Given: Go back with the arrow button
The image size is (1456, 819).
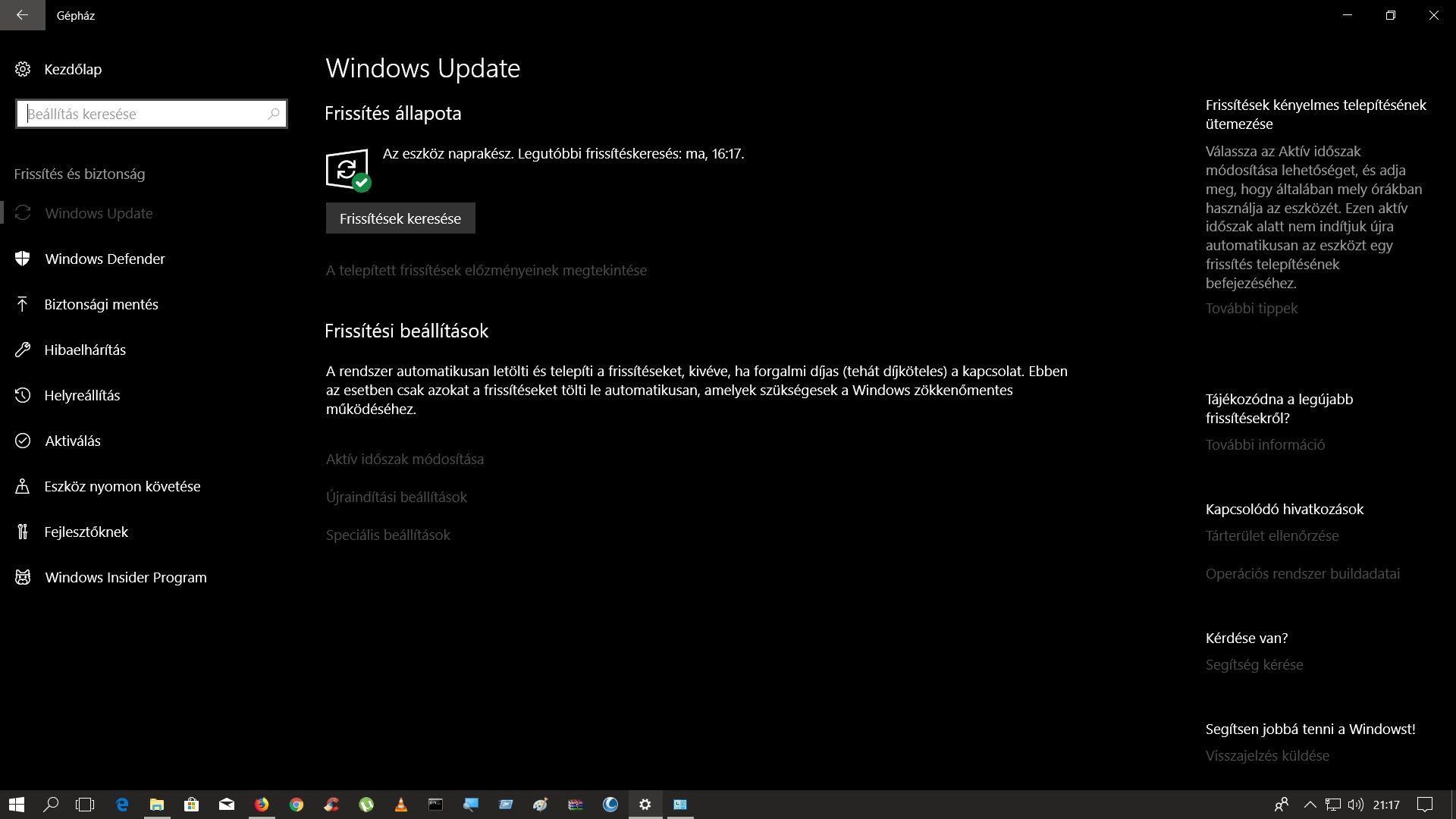Looking at the screenshot, I should point(22,15).
